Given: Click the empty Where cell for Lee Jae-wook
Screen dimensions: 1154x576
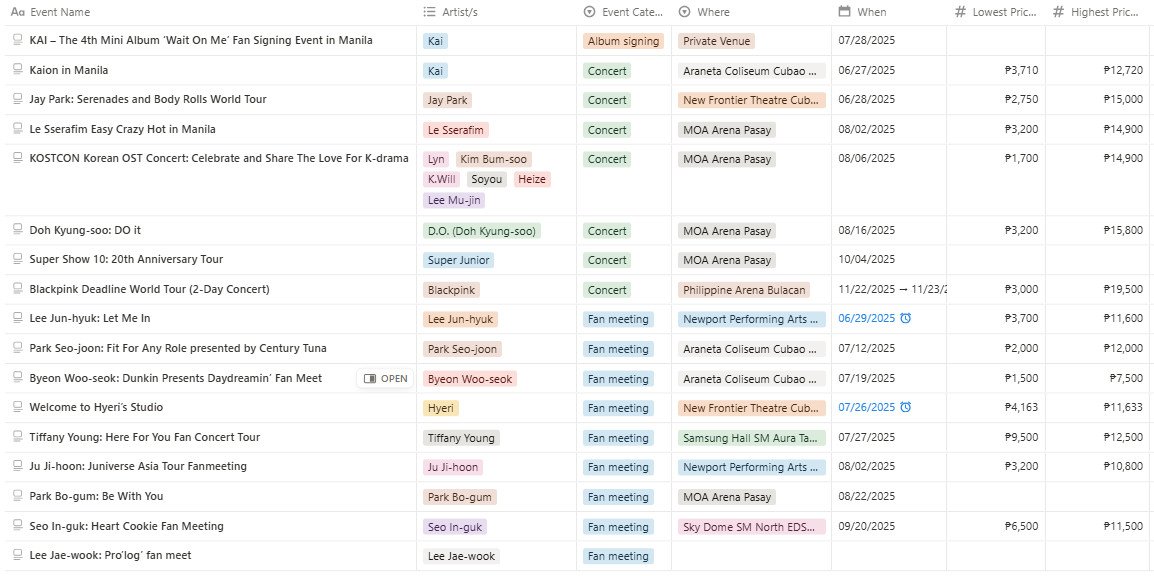Looking at the screenshot, I should pos(751,556).
